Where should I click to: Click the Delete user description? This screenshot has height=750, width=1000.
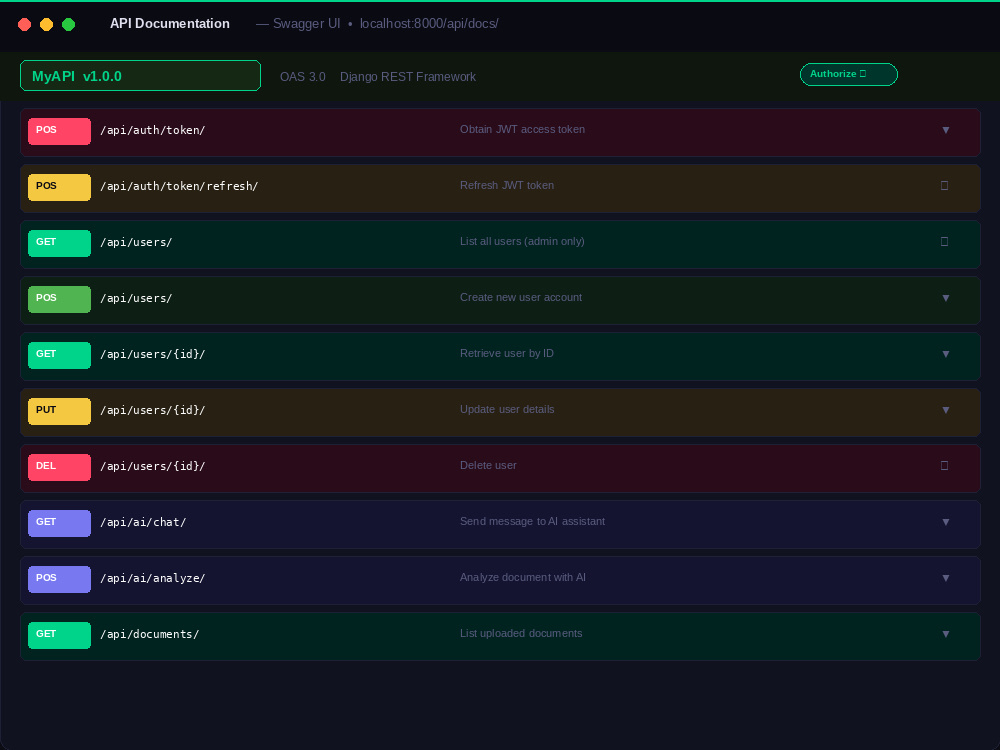coord(489,466)
